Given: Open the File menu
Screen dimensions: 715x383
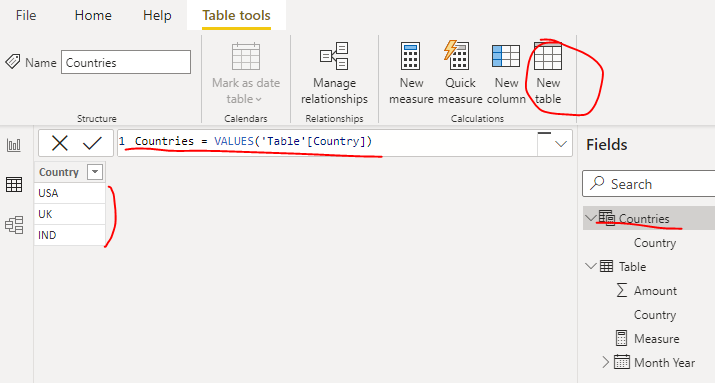Looking at the screenshot, I should pos(26,16).
